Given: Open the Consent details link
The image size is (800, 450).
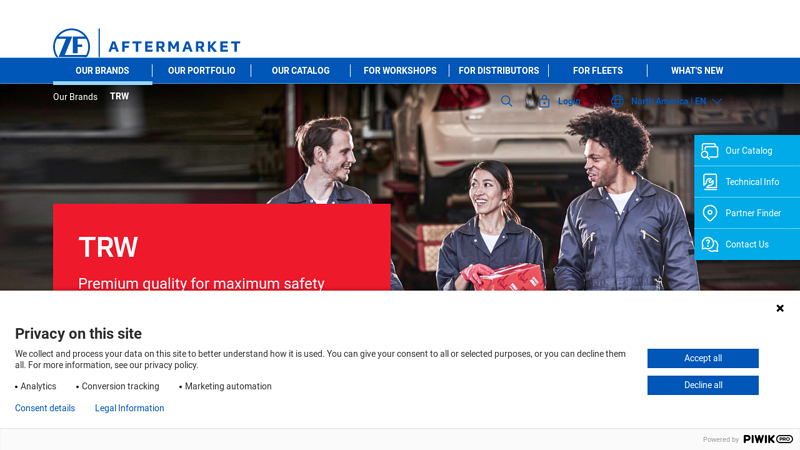Looking at the screenshot, I should click(x=45, y=408).
